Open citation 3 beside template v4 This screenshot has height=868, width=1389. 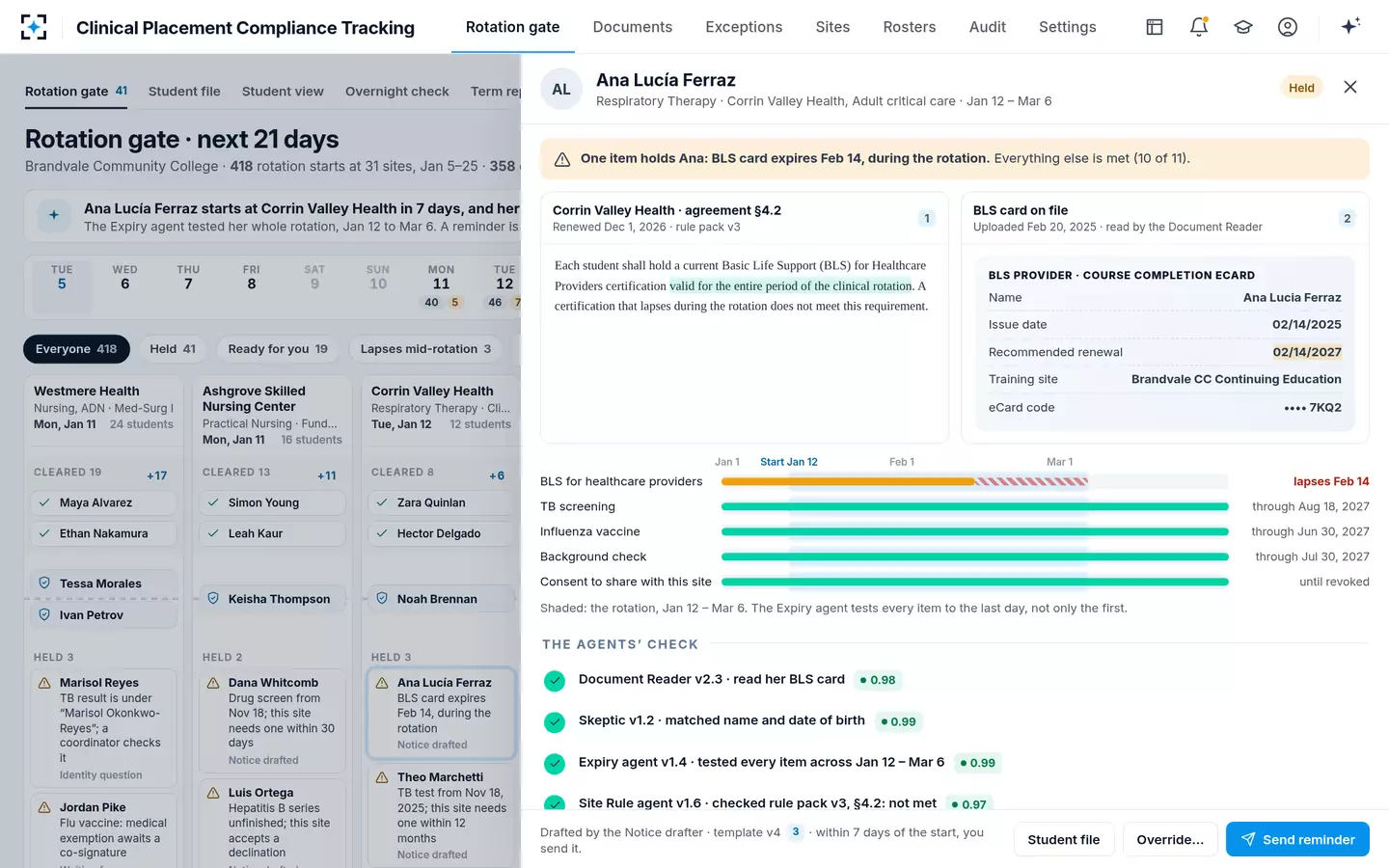point(796,831)
